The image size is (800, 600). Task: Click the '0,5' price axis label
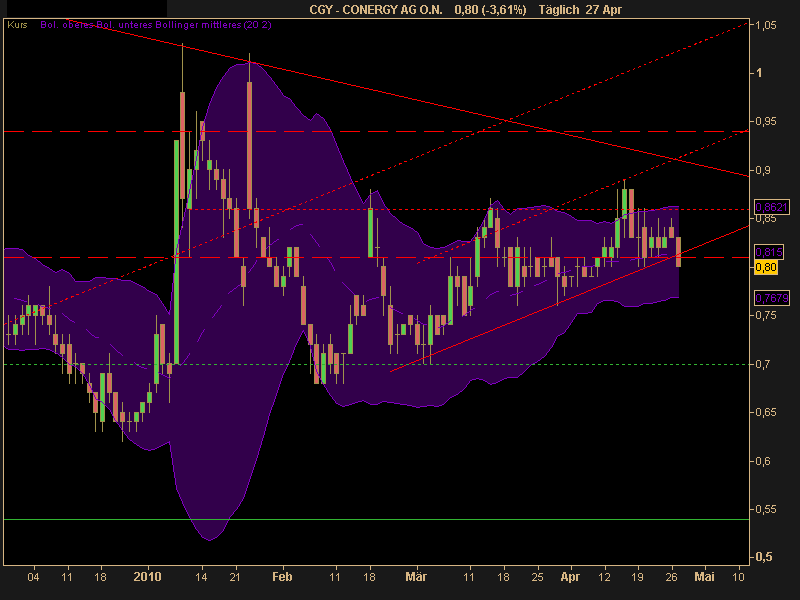tap(763, 557)
